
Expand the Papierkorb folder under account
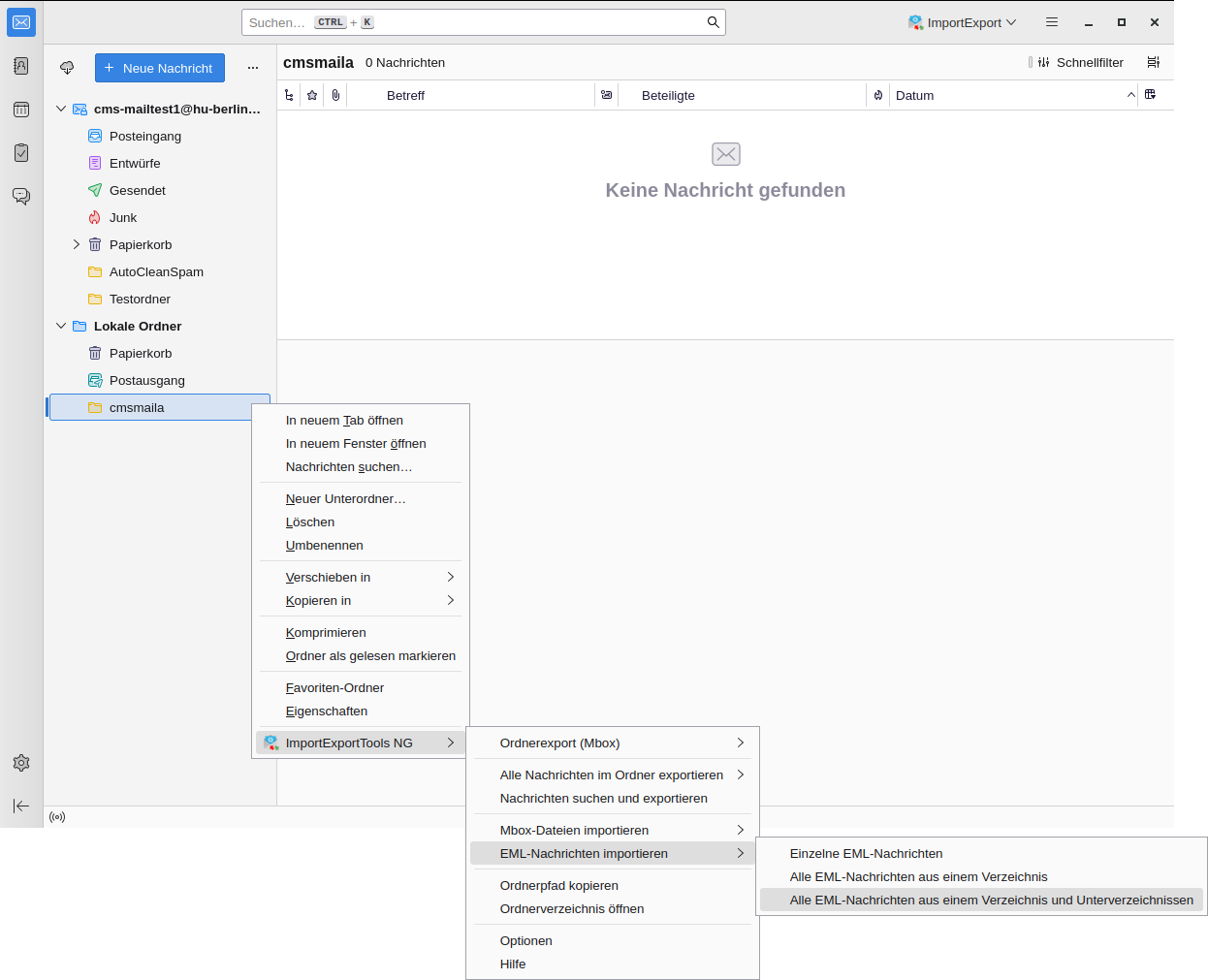[x=77, y=244]
